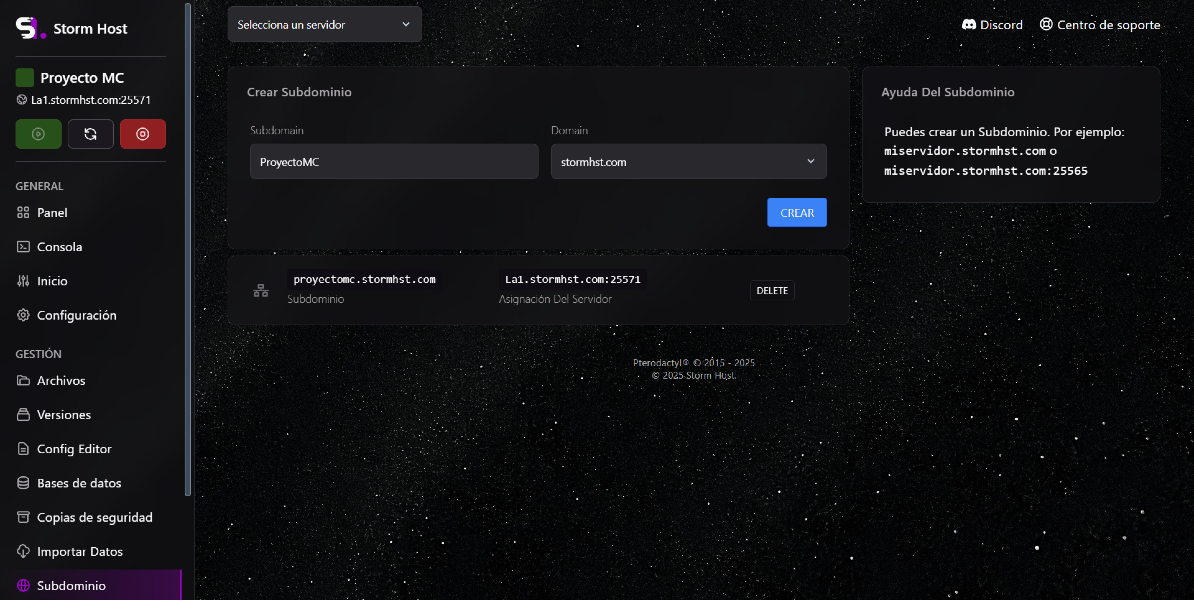Click the support center lifebuoy icon
The image size is (1194, 600).
[1046, 24]
